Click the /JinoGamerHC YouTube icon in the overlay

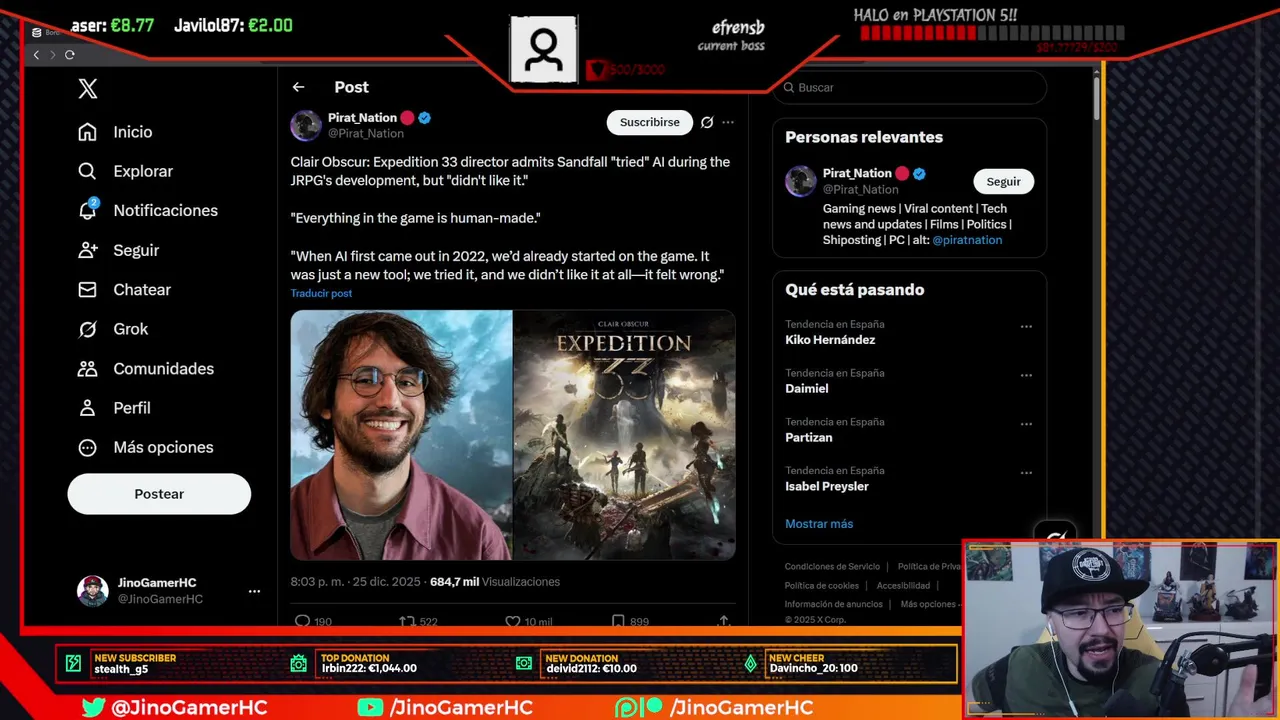pyautogui.click(x=370, y=707)
